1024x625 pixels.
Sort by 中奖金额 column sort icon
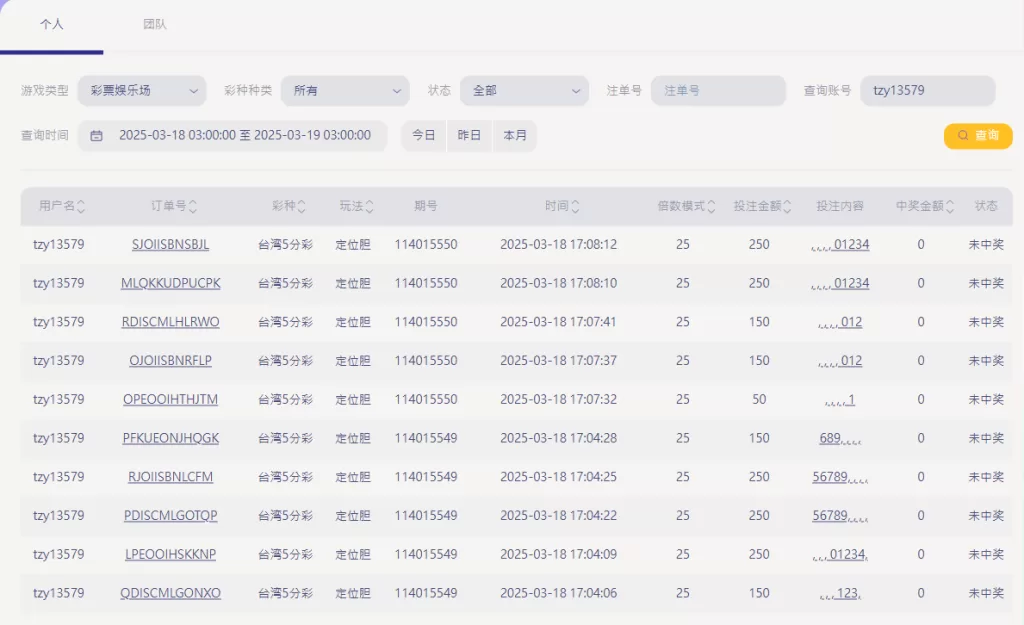pos(950,207)
